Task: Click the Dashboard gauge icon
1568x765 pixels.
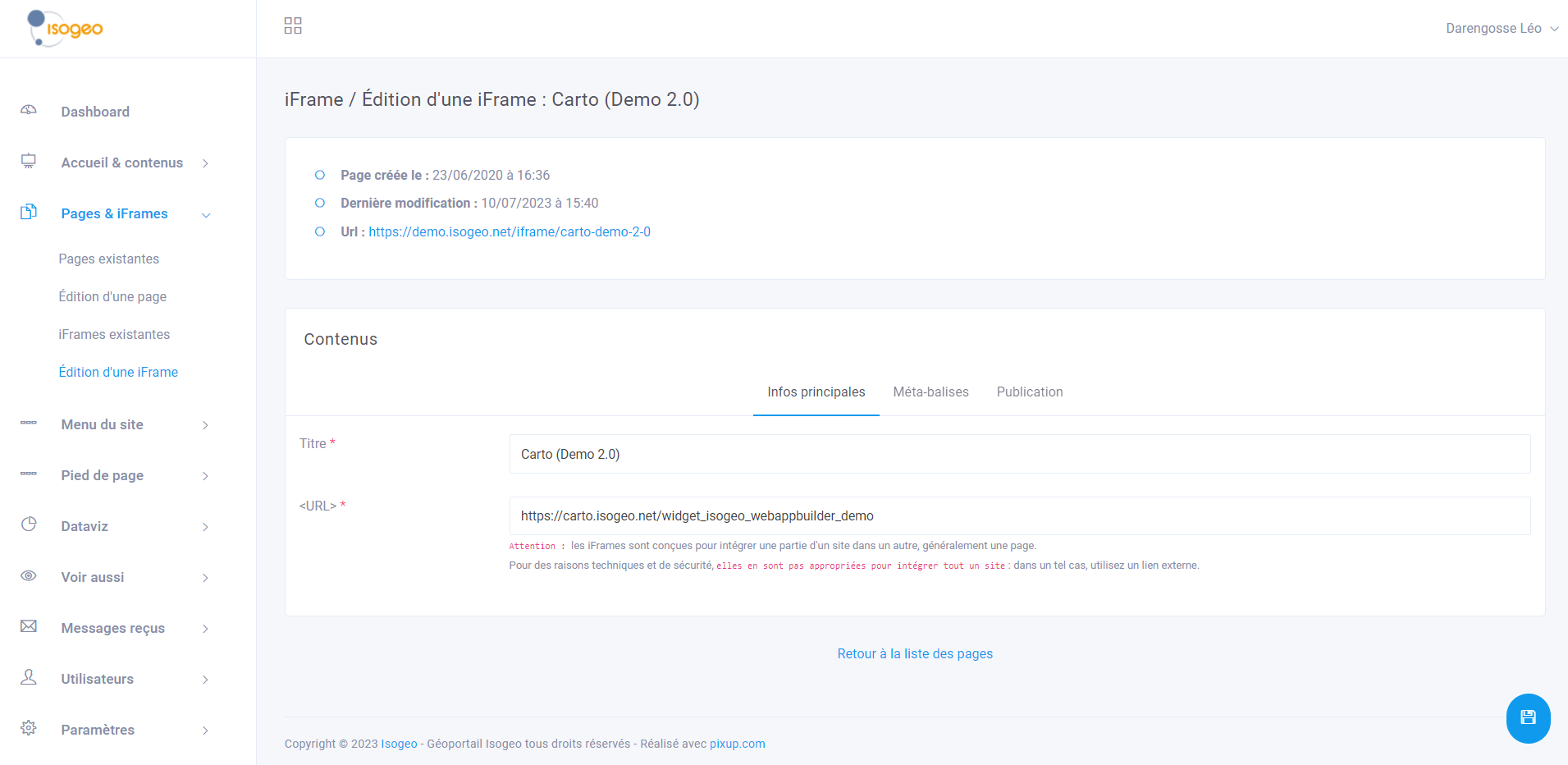Action: 29,110
